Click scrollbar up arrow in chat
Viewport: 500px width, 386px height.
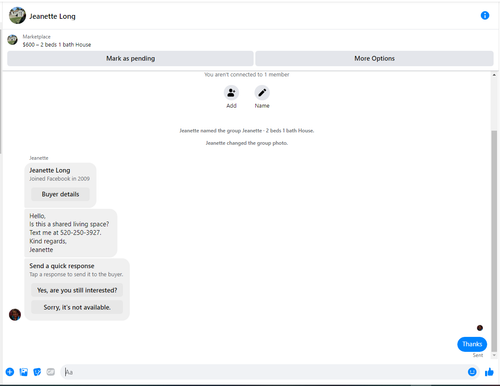[x=494, y=75]
